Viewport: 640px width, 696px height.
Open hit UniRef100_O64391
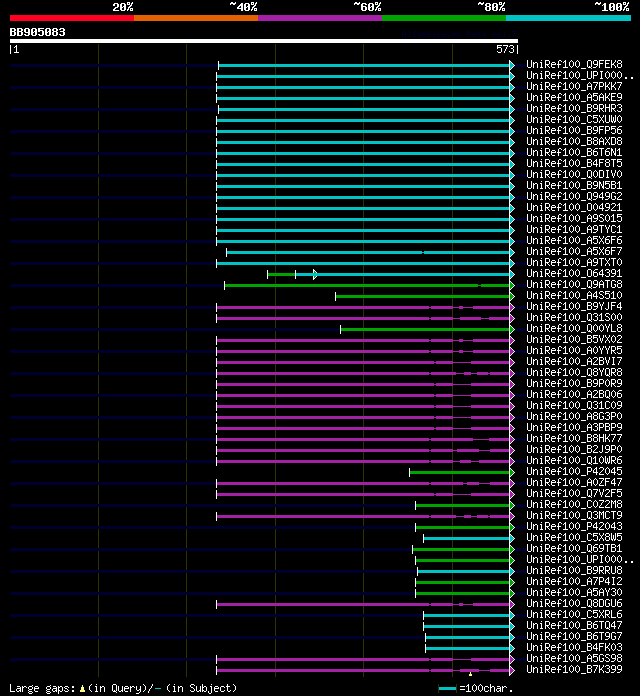pos(574,273)
